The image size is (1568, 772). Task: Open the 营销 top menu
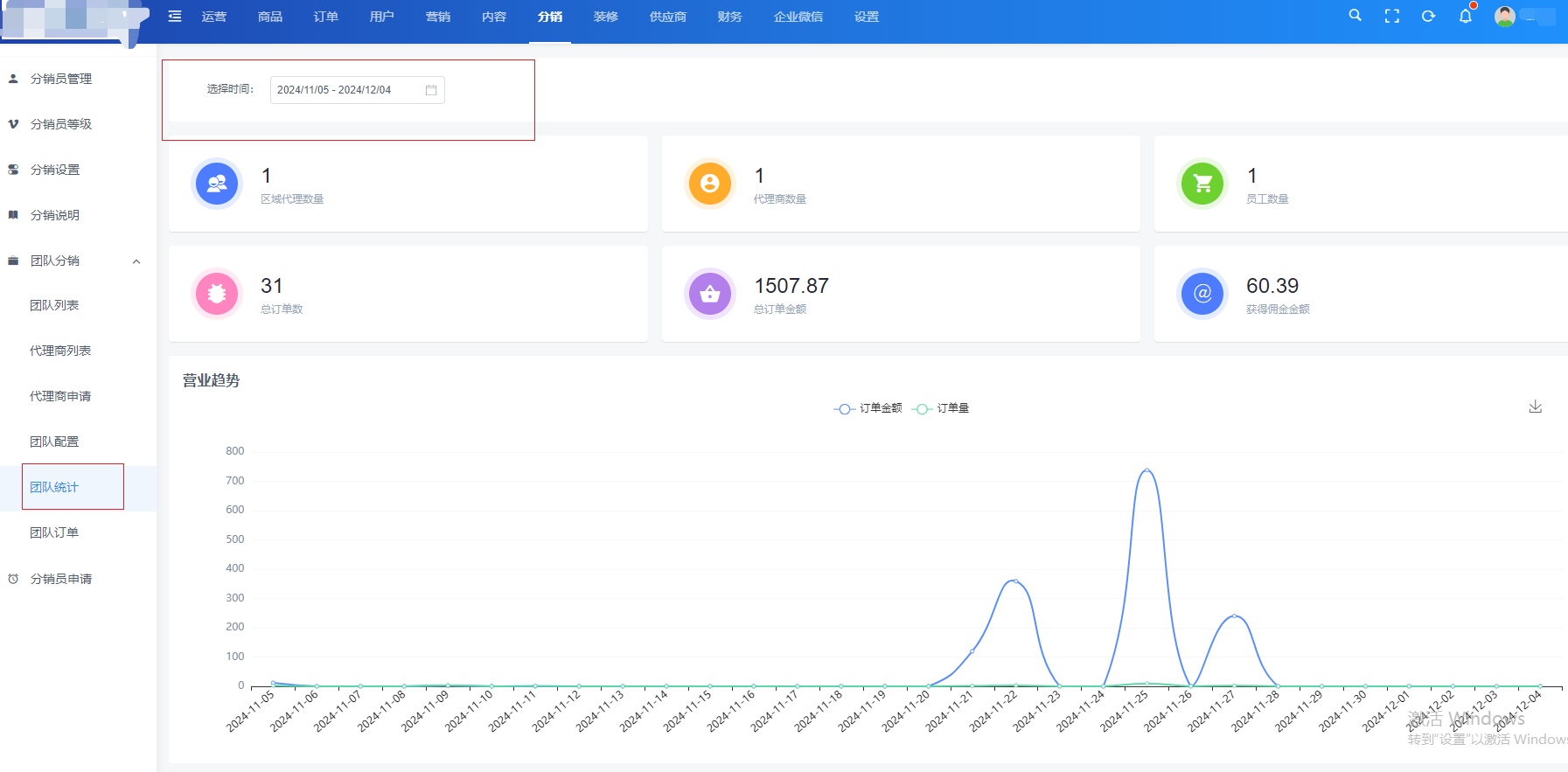[x=438, y=17]
